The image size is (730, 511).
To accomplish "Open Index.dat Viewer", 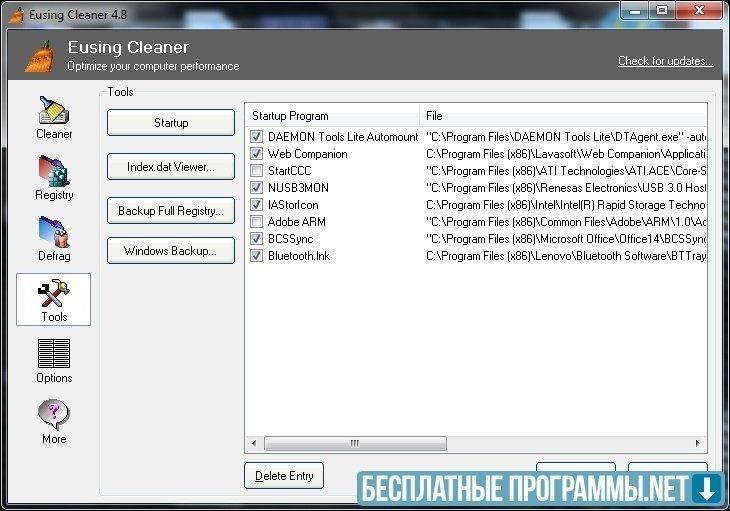I will click(x=171, y=167).
